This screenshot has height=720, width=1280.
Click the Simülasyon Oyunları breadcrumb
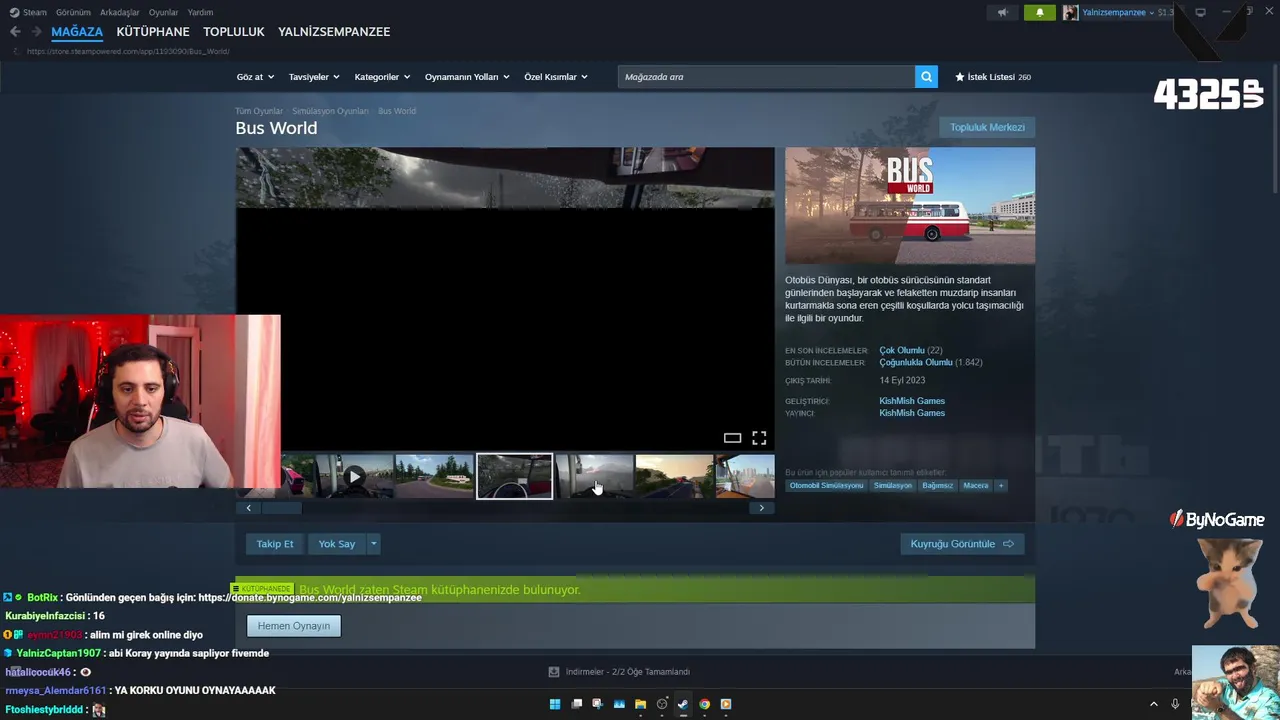point(331,111)
